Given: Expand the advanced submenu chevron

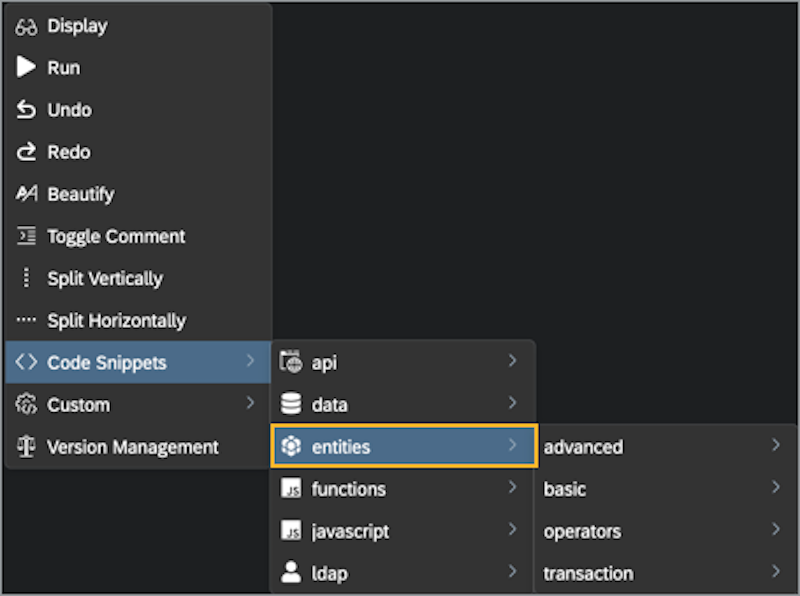Looking at the screenshot, I should (776, 445).
